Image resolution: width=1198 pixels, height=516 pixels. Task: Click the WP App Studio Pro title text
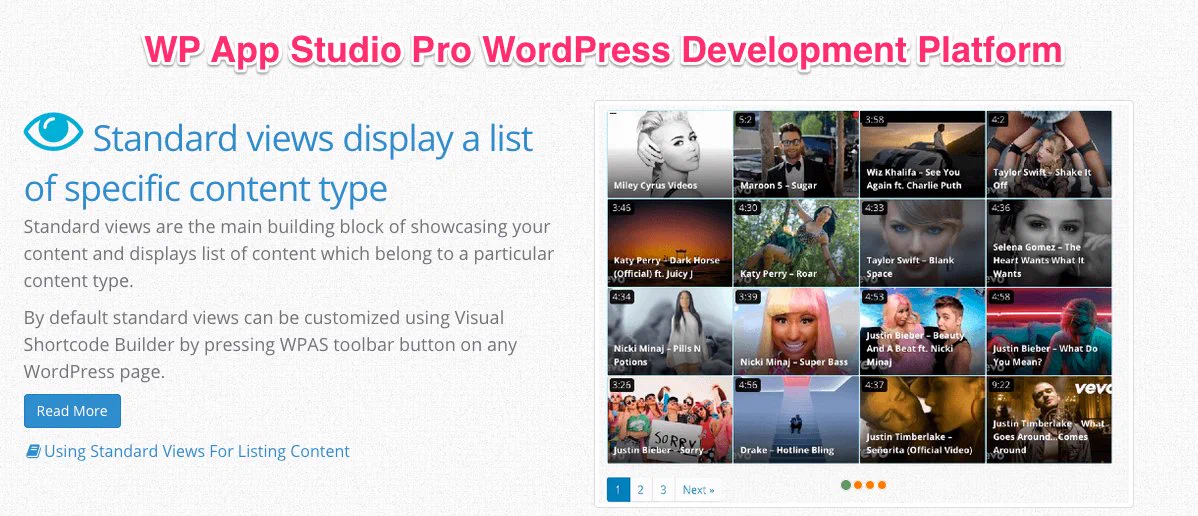click(603, 50)
